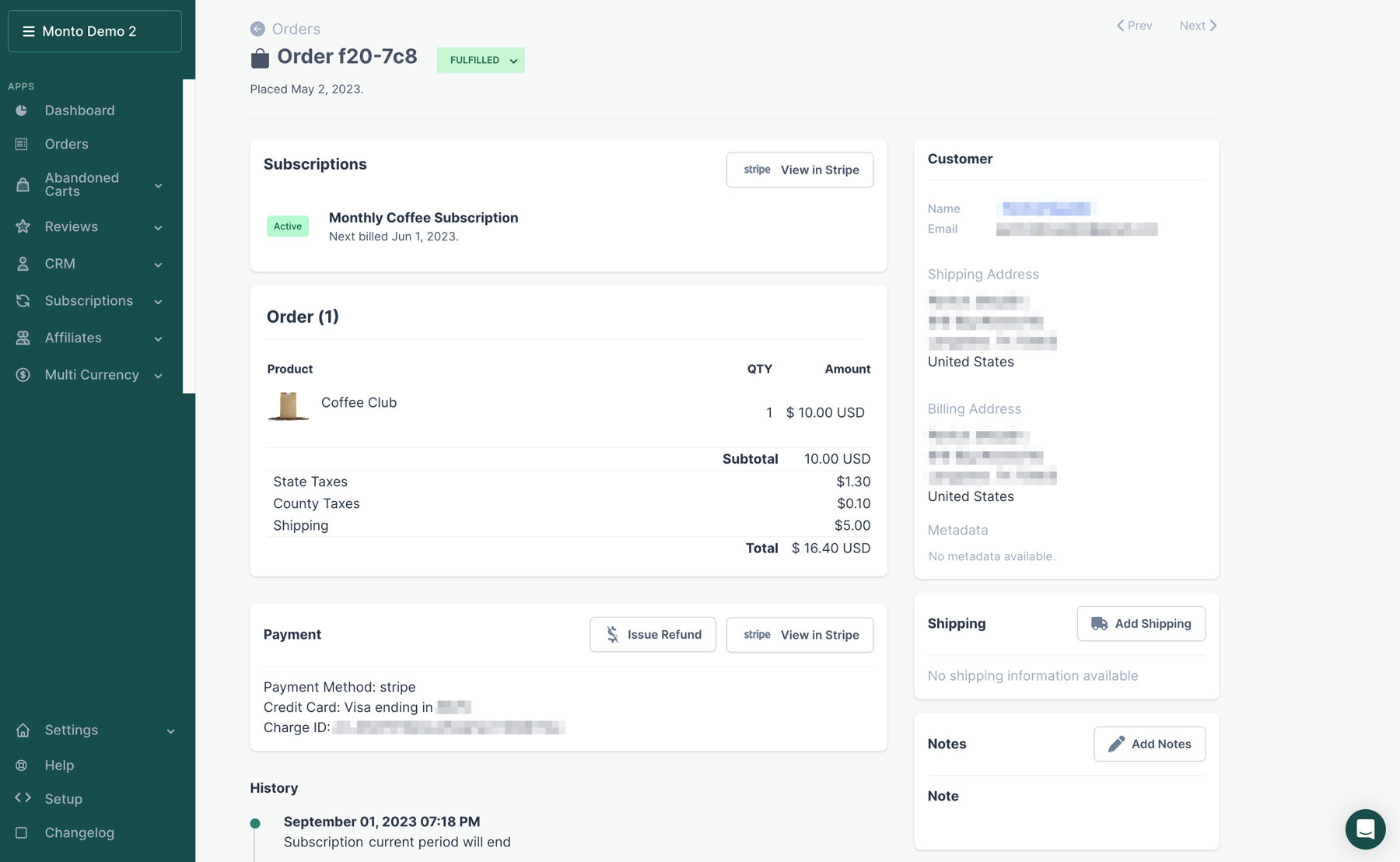Viewport: 1400px width, 862px height.
Task: Click the Subscriptions refresh icon
Action: click(x=23, y=300)
